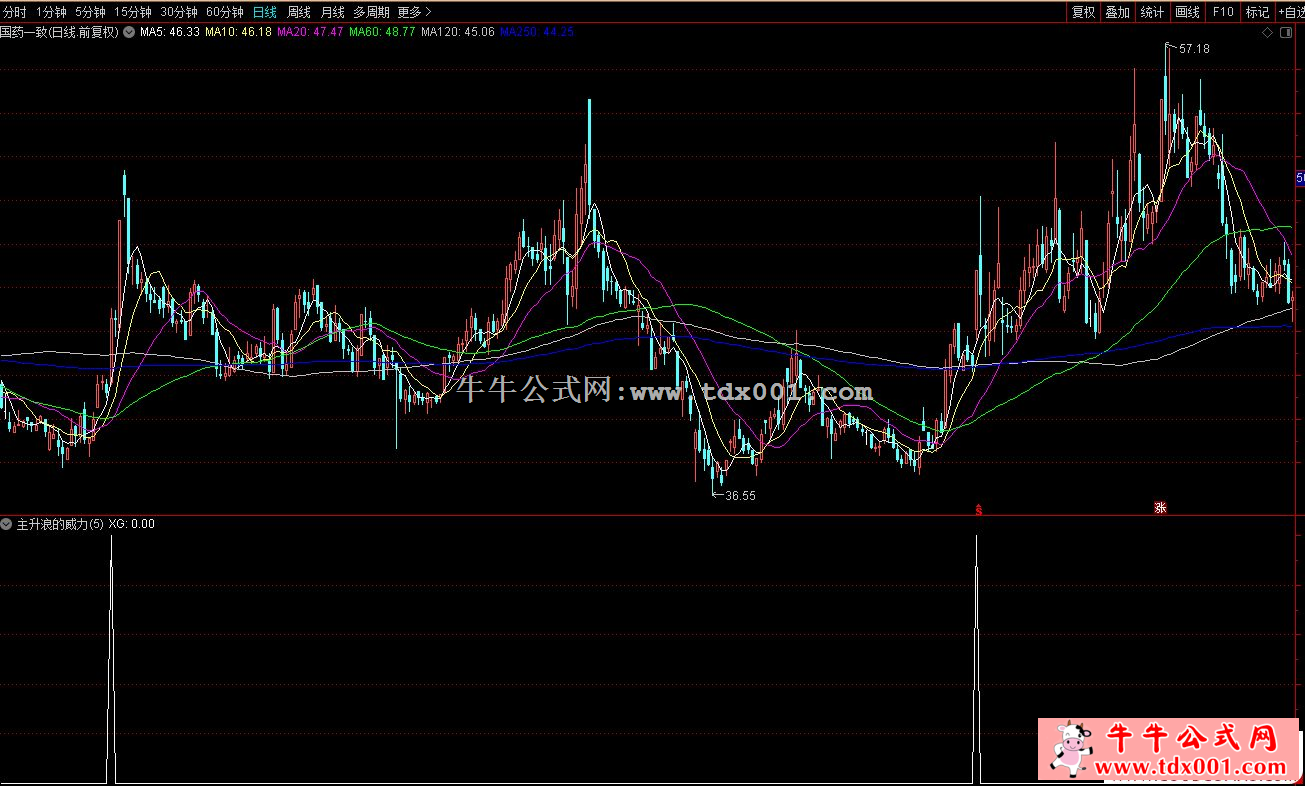
Task: Switch to the 周线 weekly chart tab
Action: 299,12
